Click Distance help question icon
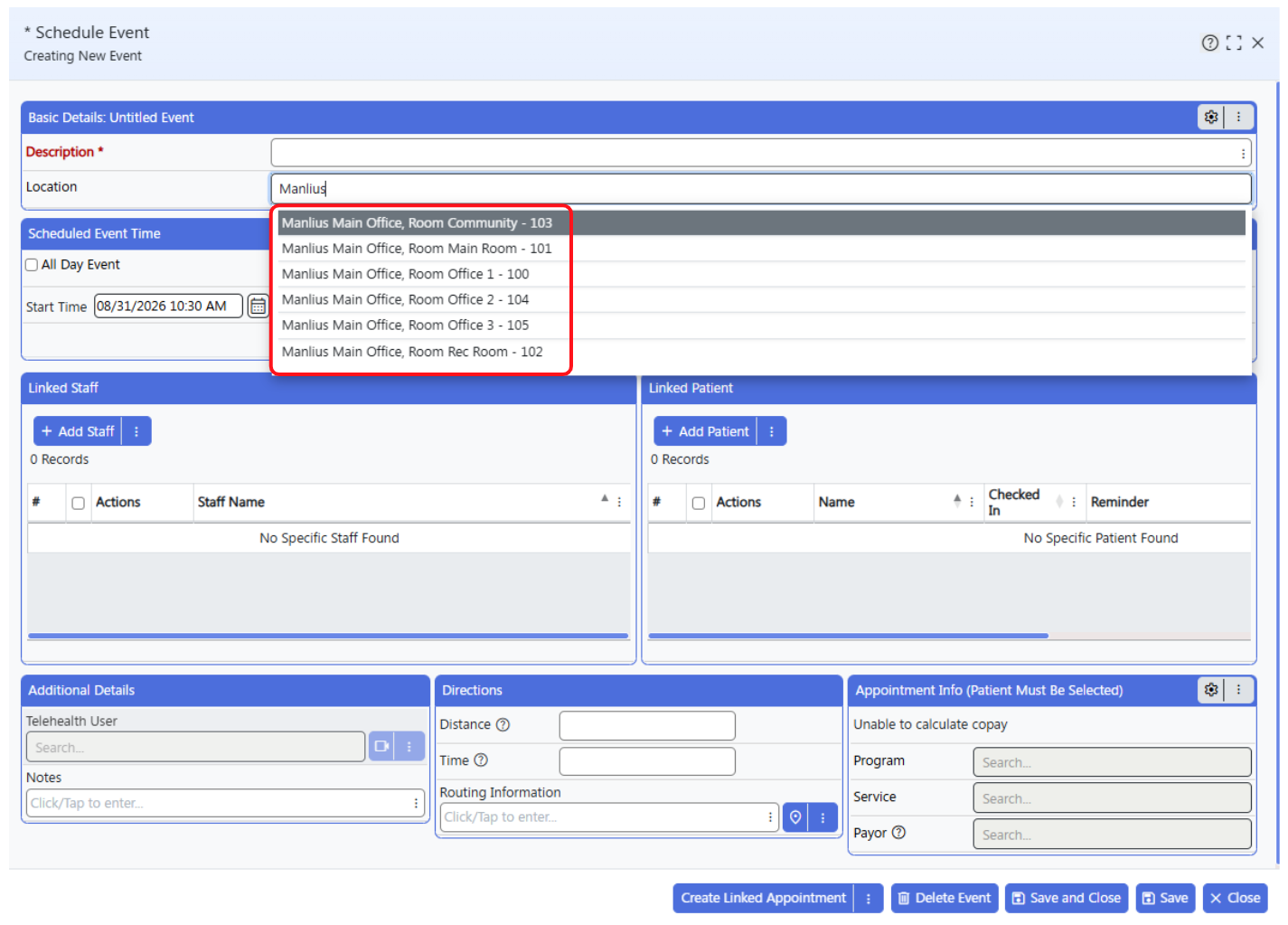 pos(503,724)
